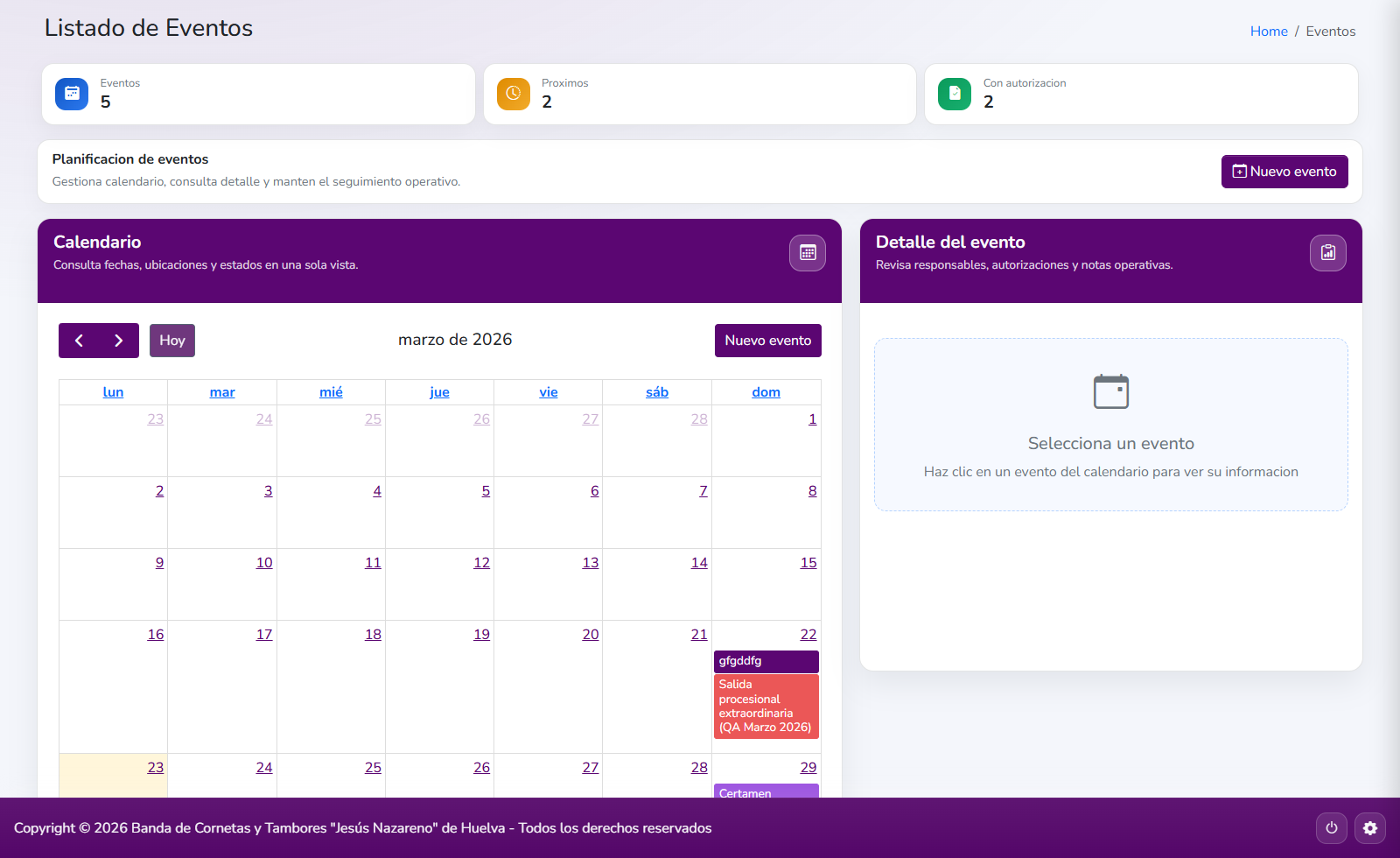The image size is (1400, 858).
Task: Open the Certamen event on the 29th
Action: click(x=766, y=791)
